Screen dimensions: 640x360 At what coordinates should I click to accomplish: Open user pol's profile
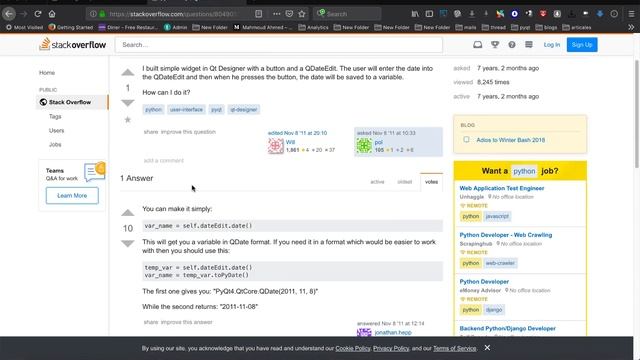378,142
